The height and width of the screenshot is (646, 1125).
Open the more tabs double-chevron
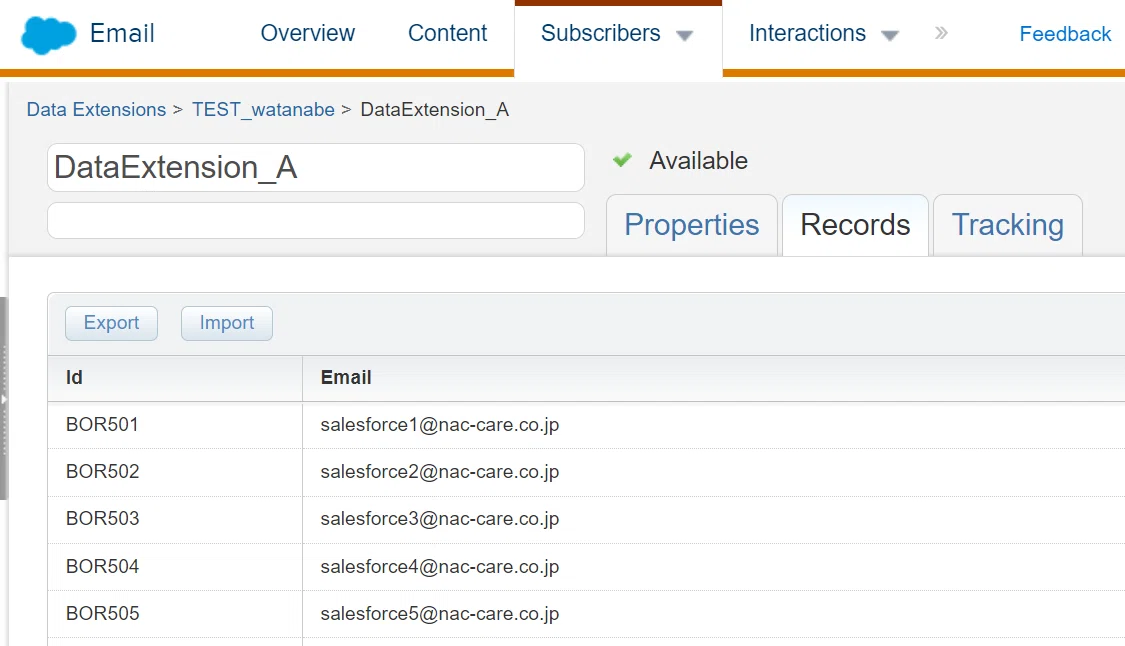[x=941, y=33]
